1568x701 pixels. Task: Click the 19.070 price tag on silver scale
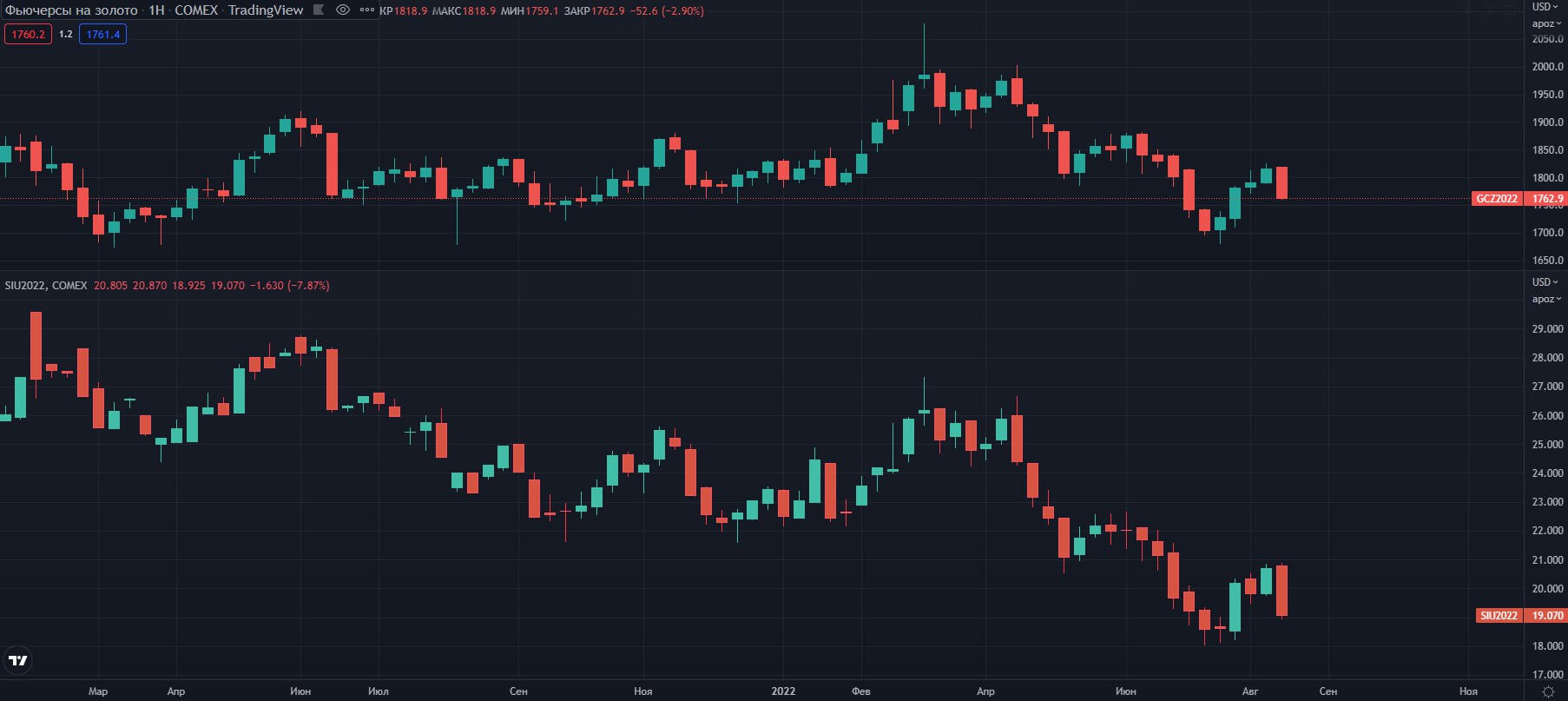1546,615
